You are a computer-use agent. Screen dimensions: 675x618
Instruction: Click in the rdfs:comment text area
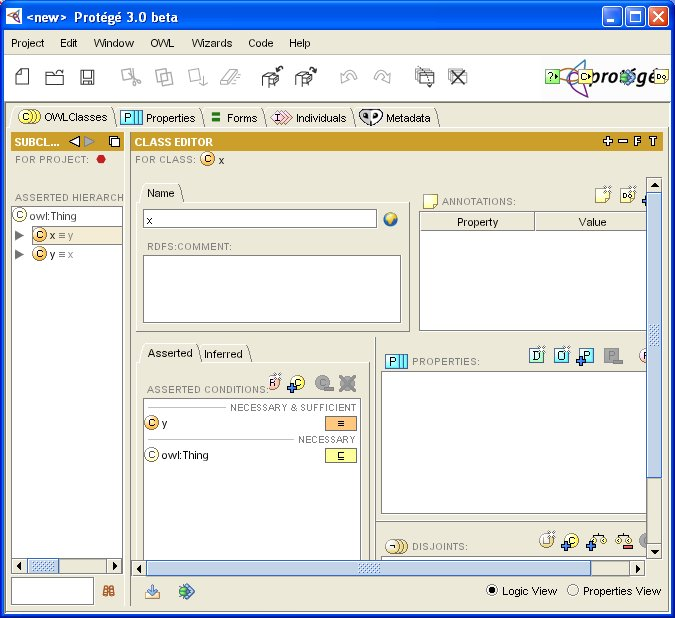click(272, 289)
